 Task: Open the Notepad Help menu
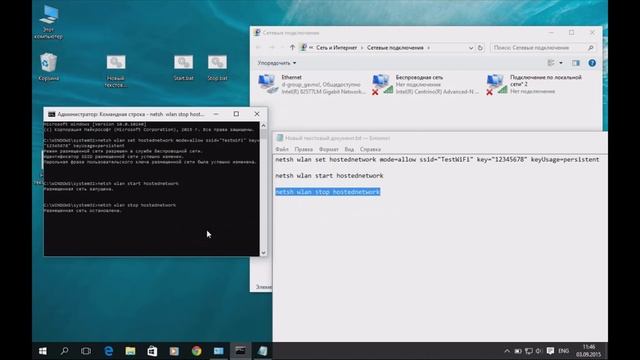coord(370,149)
